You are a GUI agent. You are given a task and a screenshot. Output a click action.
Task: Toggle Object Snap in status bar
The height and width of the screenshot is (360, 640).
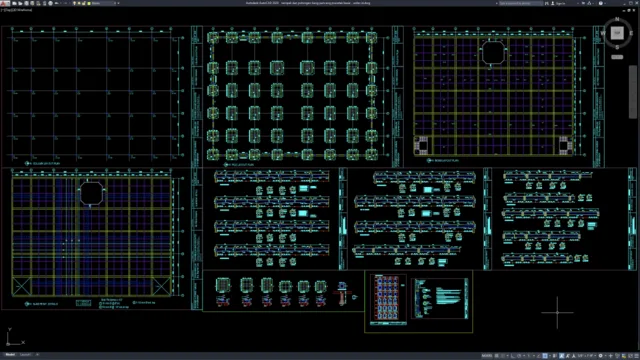pyautogui.click(x=545, y=356)
